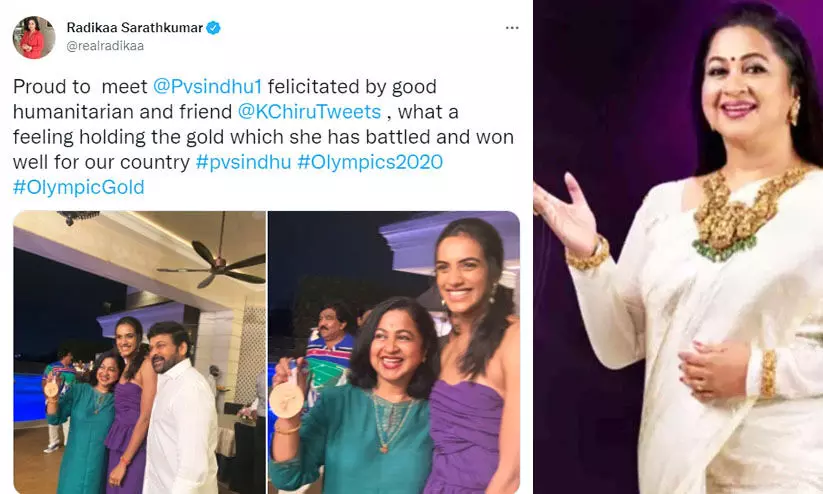Click the Radikaa Sarathkumar display name
Viewport: 823px width, 494px height.
[134, 27]
